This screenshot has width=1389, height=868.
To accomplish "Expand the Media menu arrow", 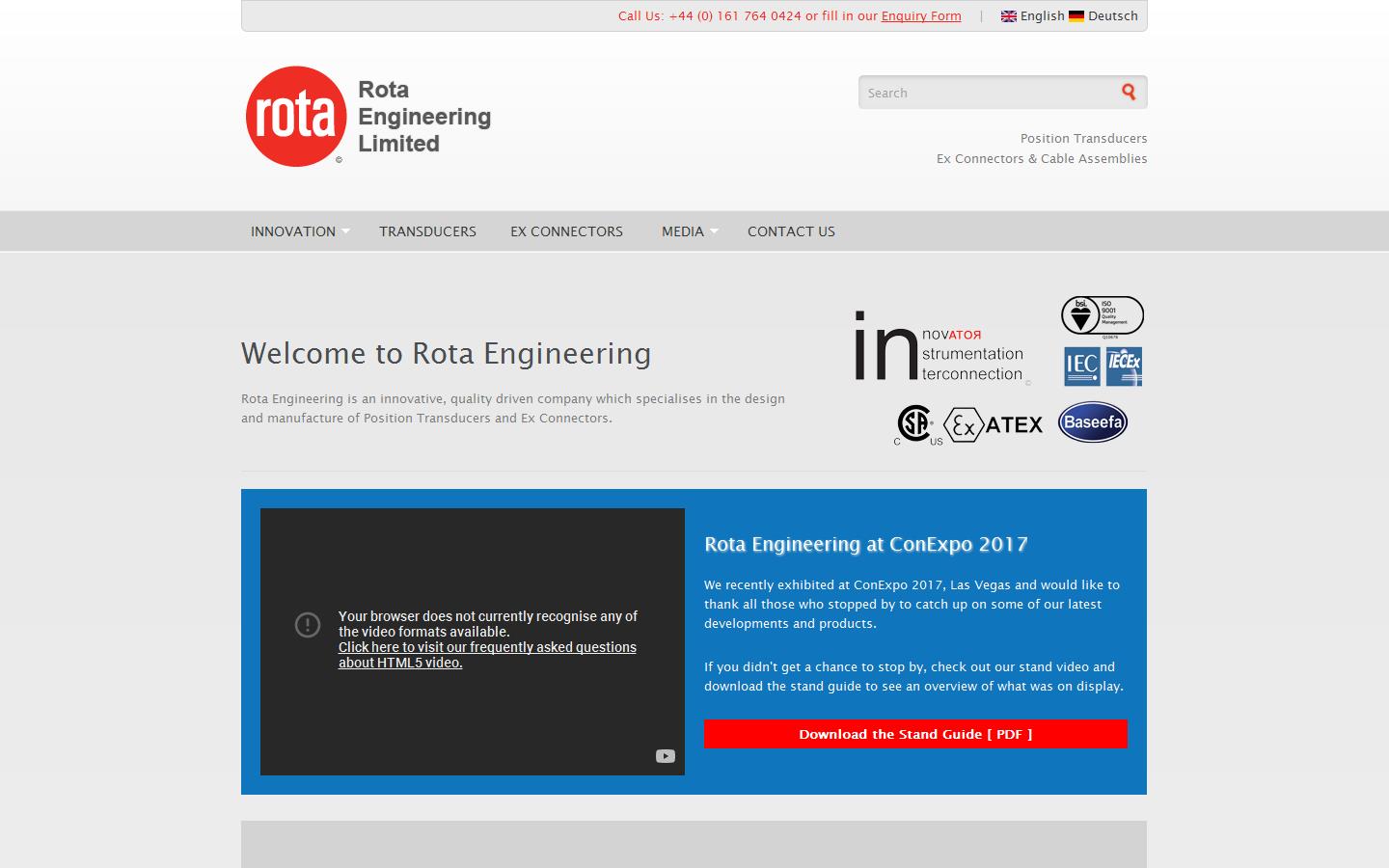I will [714, 231].
